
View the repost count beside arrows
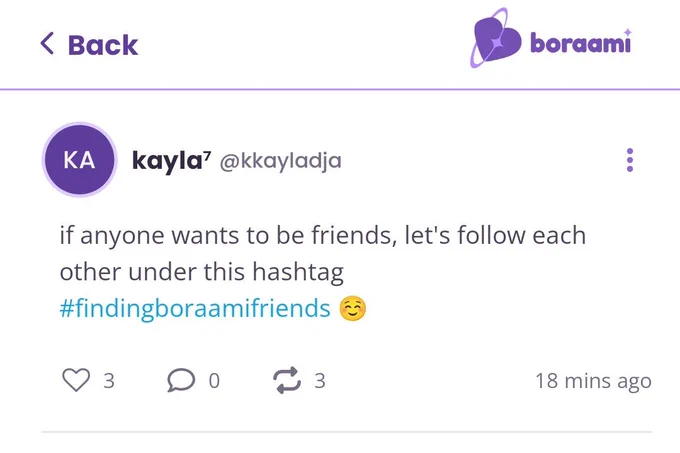click(320, 381)
